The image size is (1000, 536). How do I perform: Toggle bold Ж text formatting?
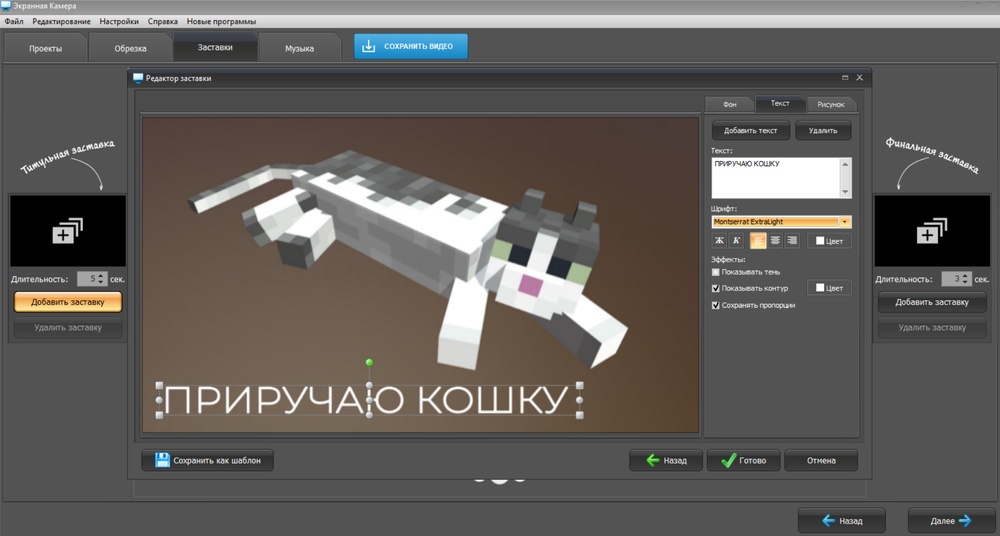click(719, 241)
